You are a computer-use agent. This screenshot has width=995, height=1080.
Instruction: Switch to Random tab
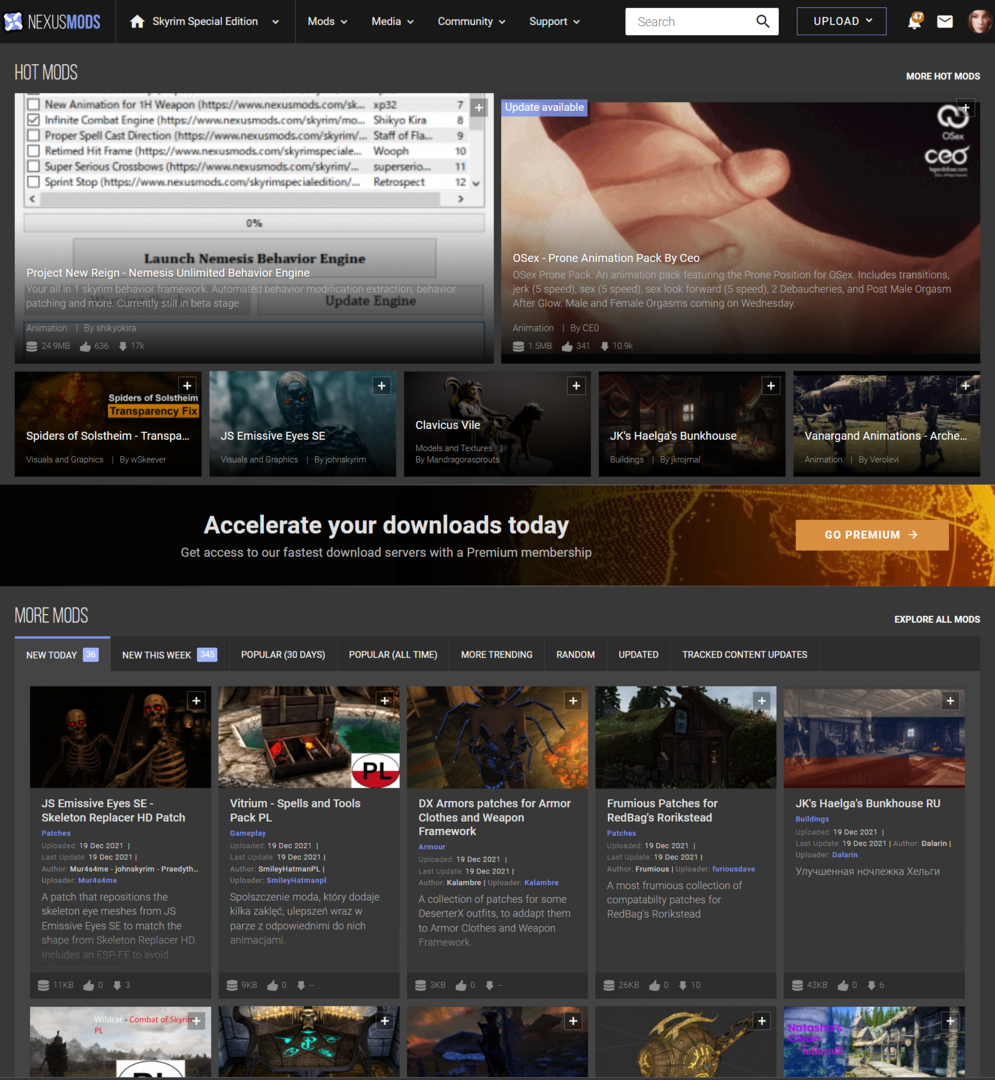(x=576, y=654)
